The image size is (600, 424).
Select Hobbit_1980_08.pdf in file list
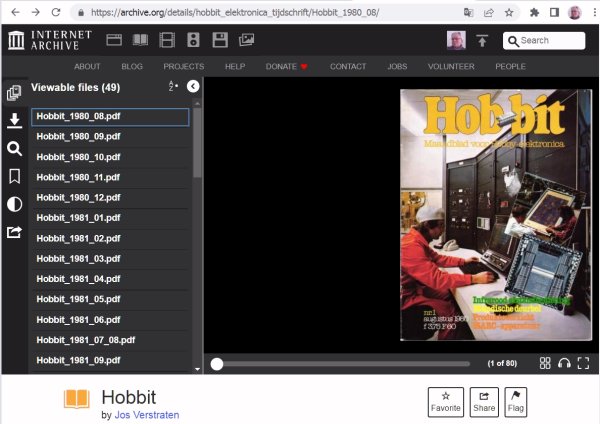[x=110, y=117]
